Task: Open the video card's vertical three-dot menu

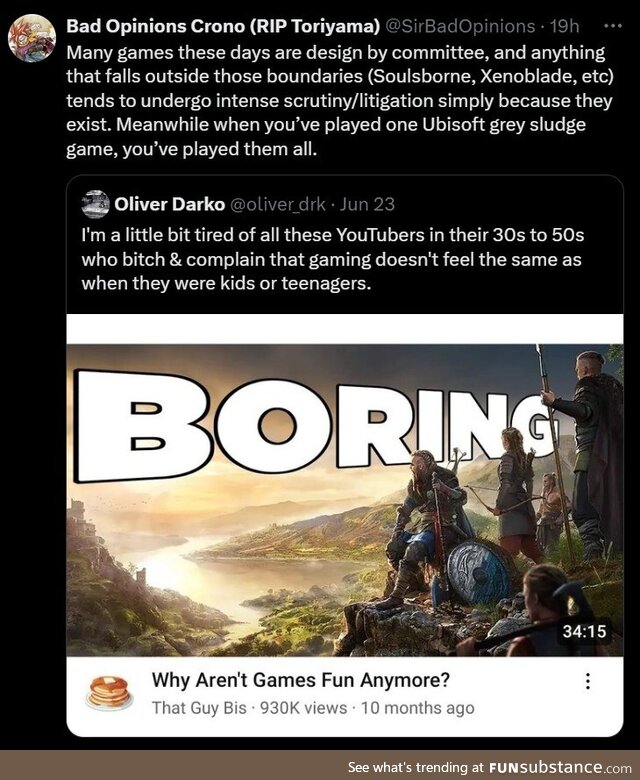Action: pos(588,681)
